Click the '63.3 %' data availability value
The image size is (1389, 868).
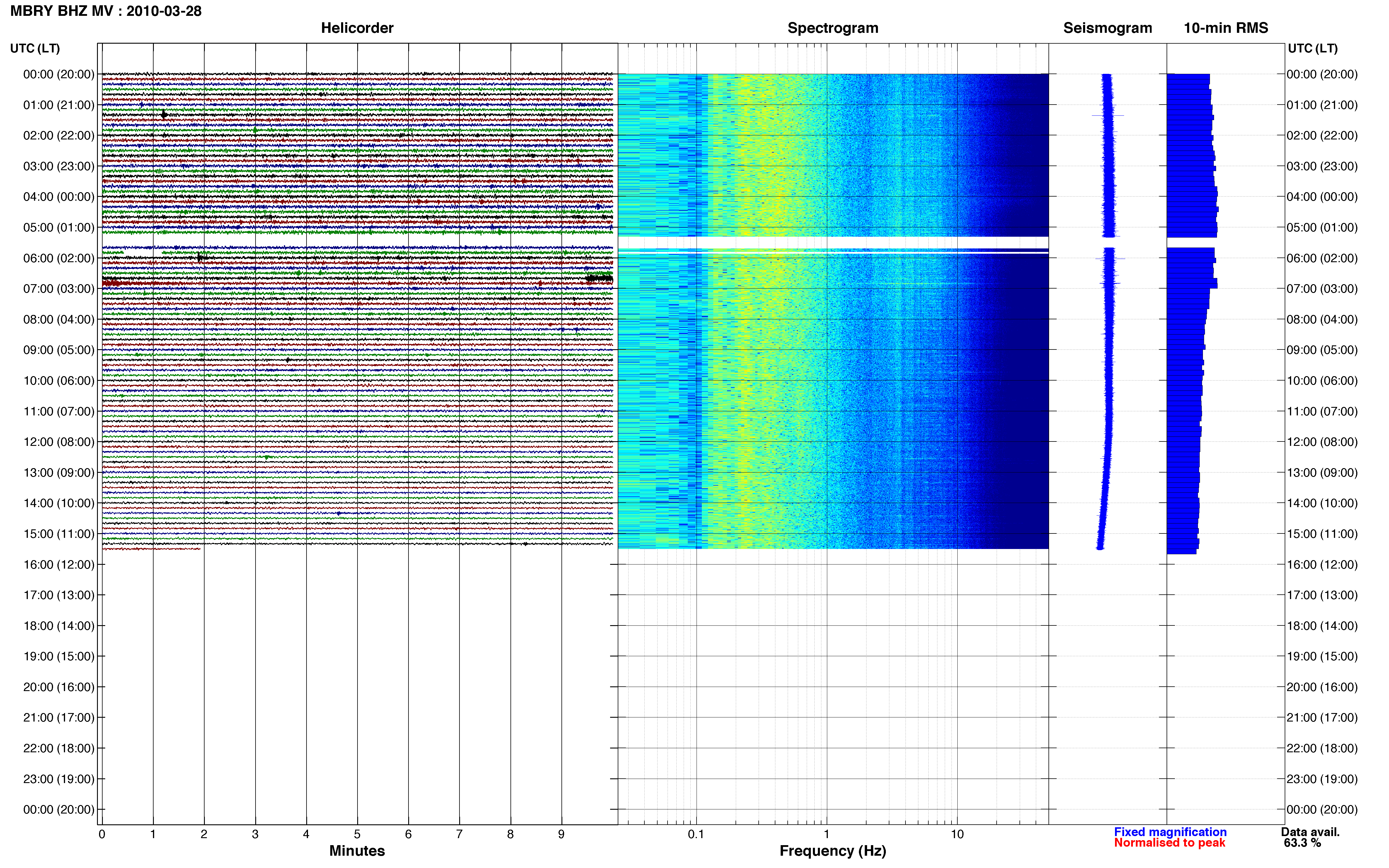click(1302, 843)
